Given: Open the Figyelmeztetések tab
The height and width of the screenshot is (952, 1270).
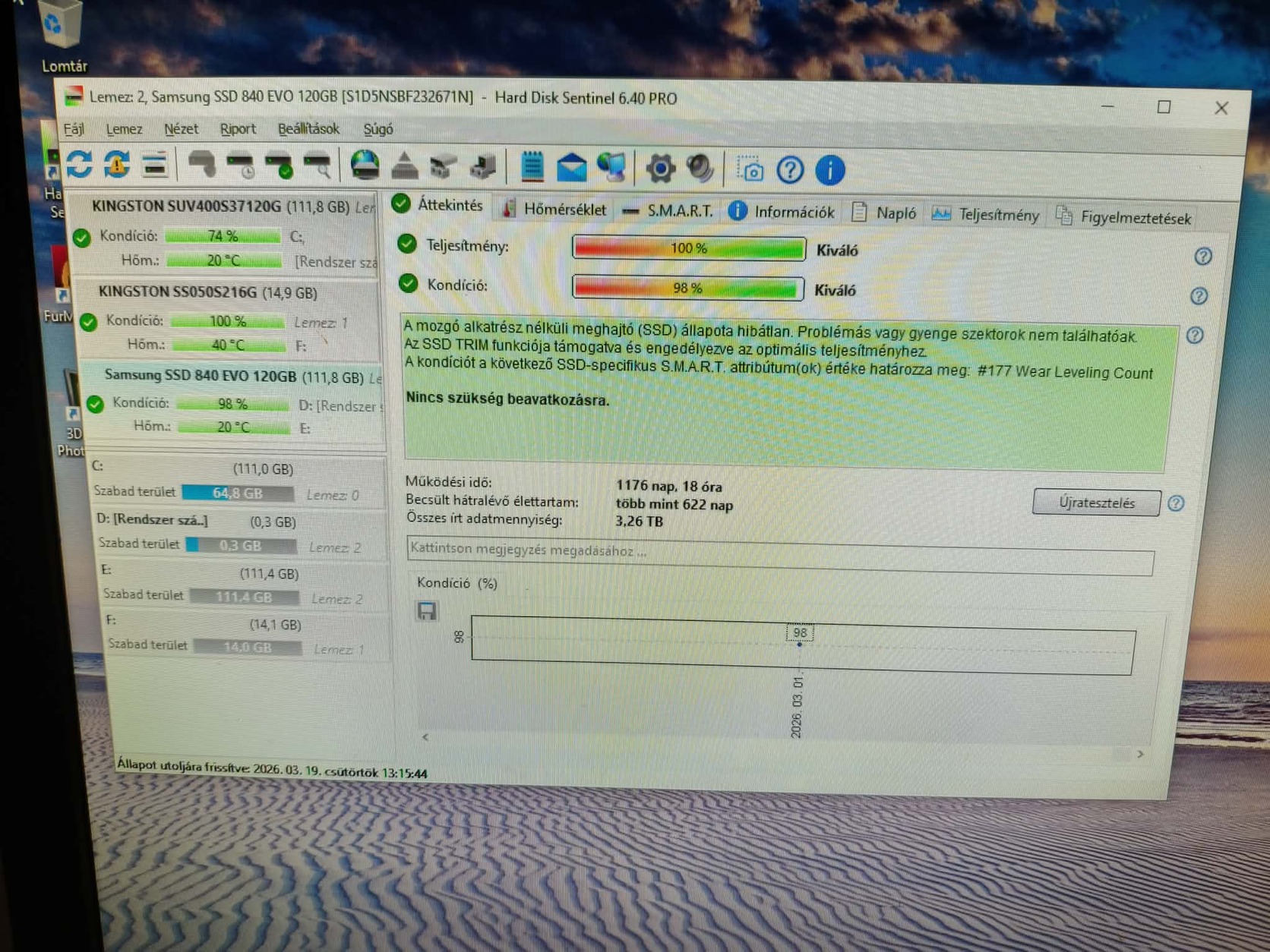Looking at the screenshot, I should tap(1123, 218).
